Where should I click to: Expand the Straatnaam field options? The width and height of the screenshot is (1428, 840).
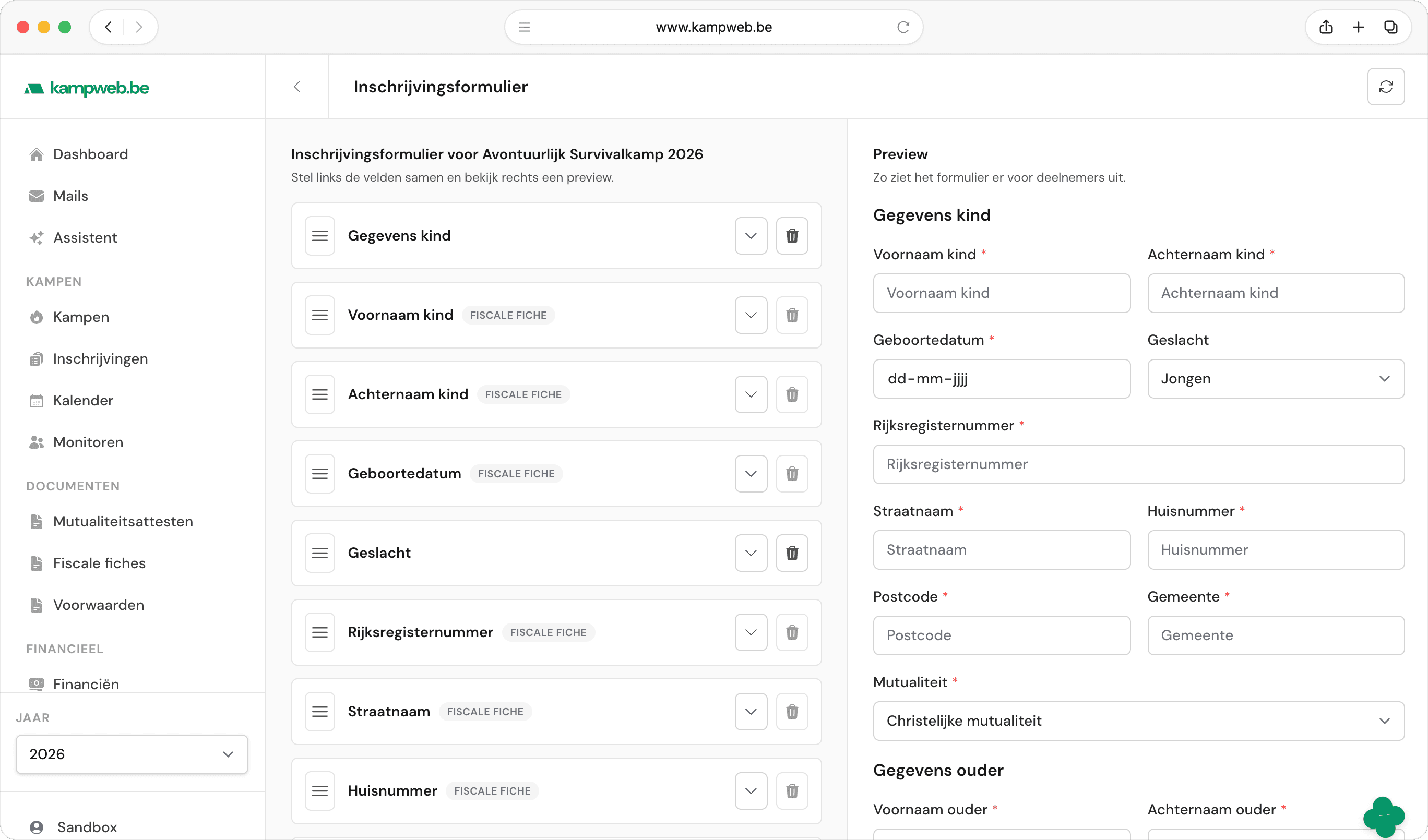pyautogui.click(x=751, y=712)
